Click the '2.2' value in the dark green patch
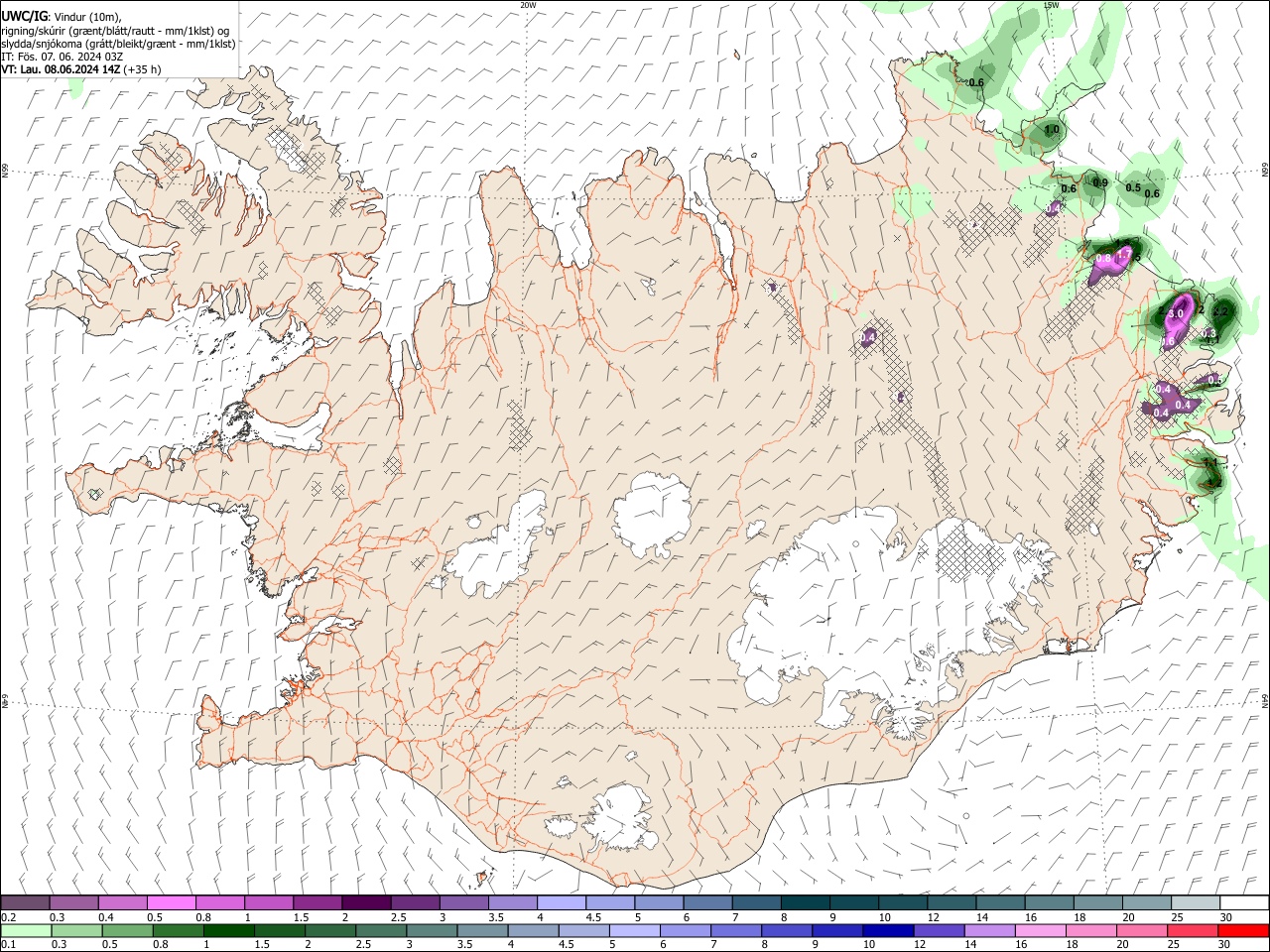 click(1221, 311)
